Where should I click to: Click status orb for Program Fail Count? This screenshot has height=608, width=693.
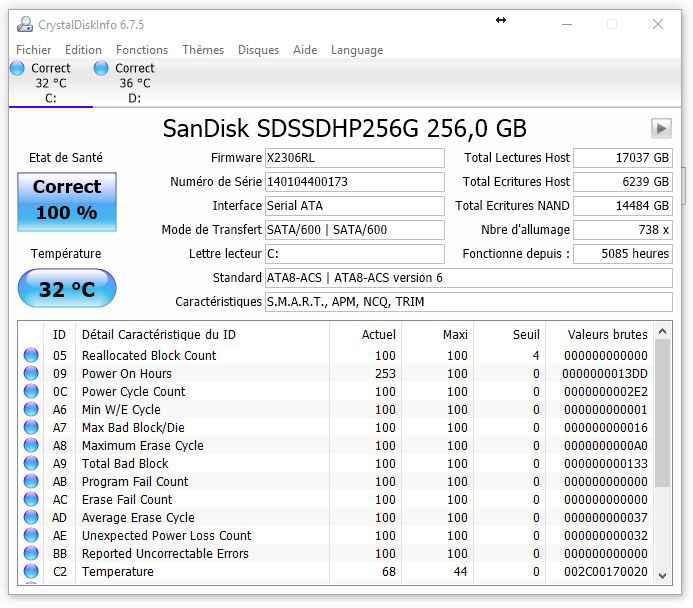[31, 482]
